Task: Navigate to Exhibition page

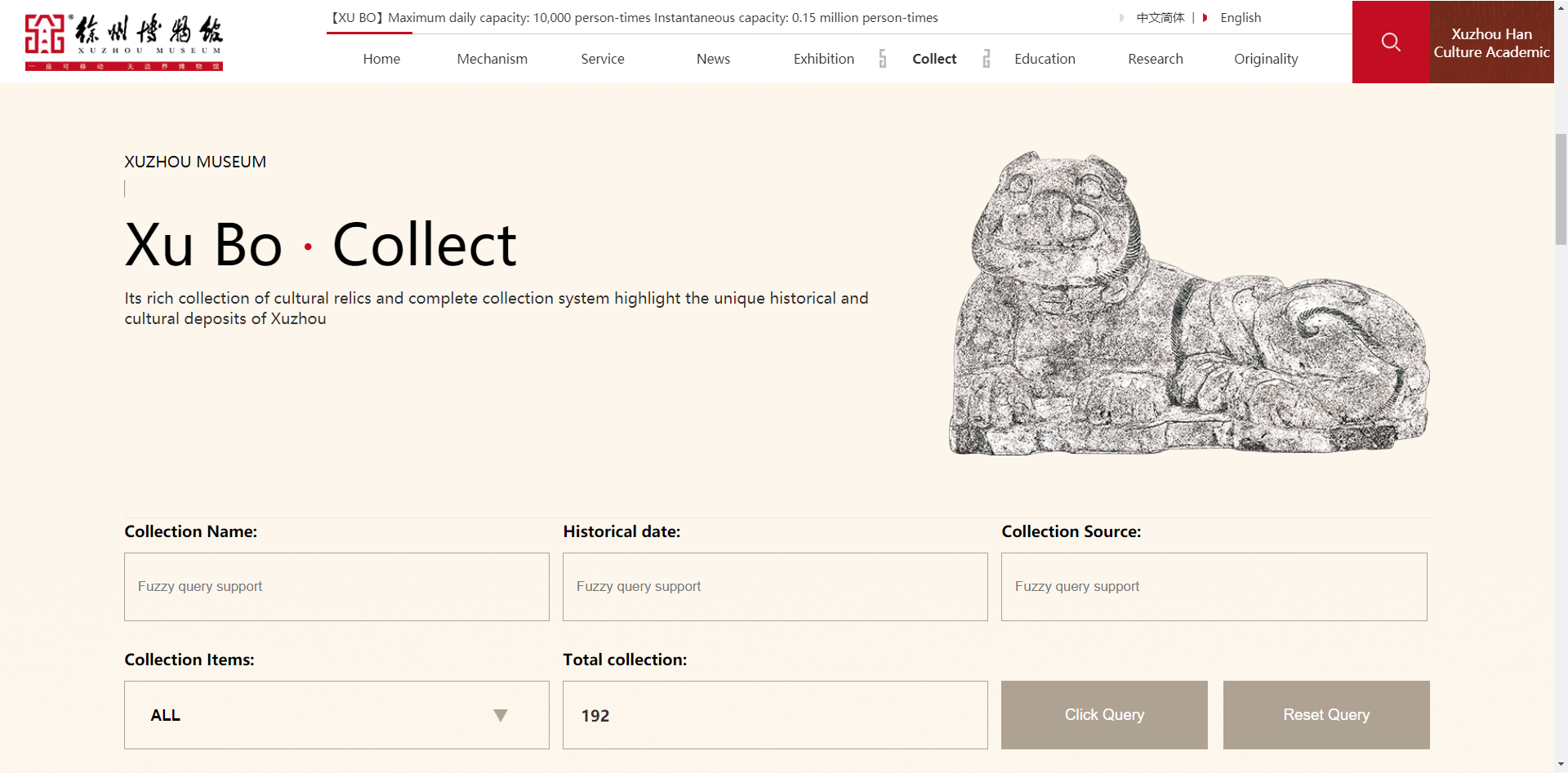Action: 823,59
